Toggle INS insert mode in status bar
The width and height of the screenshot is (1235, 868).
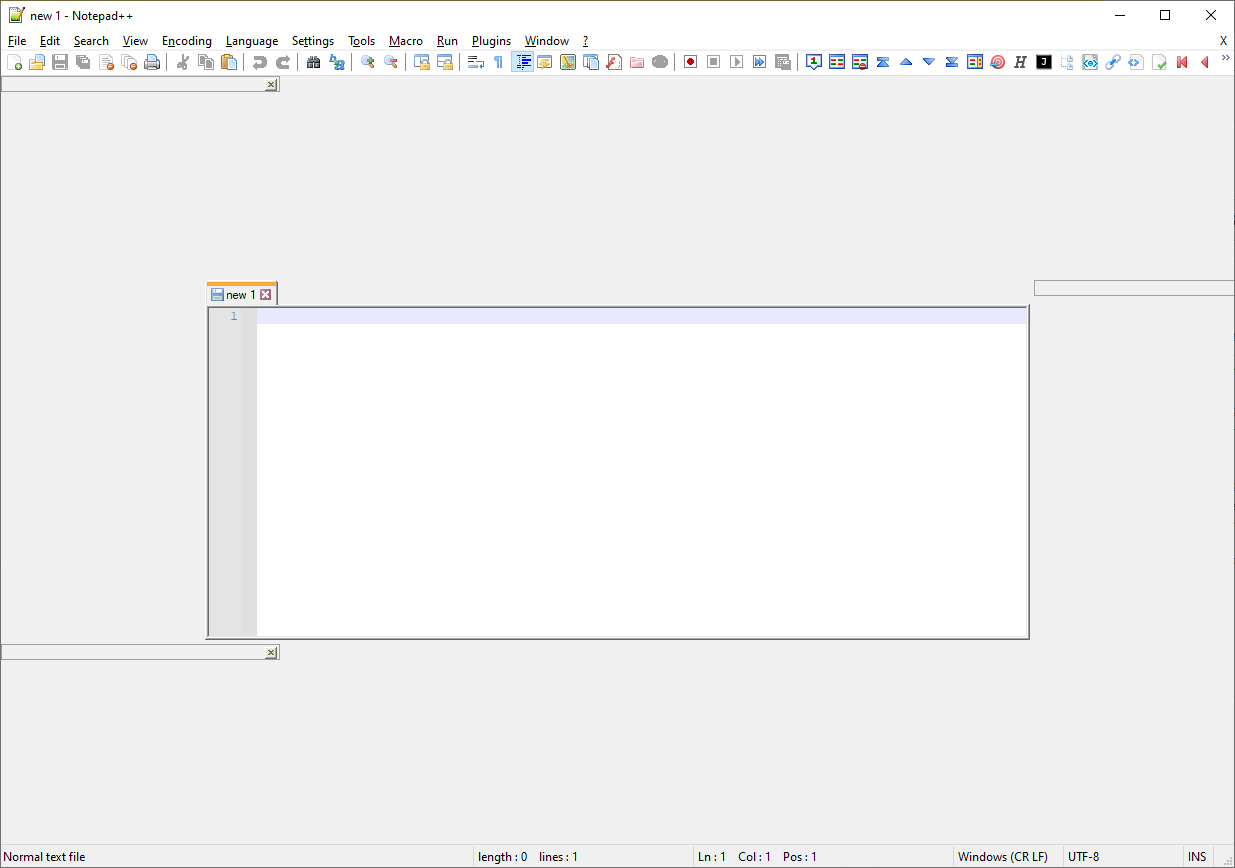pos(1197,857)
